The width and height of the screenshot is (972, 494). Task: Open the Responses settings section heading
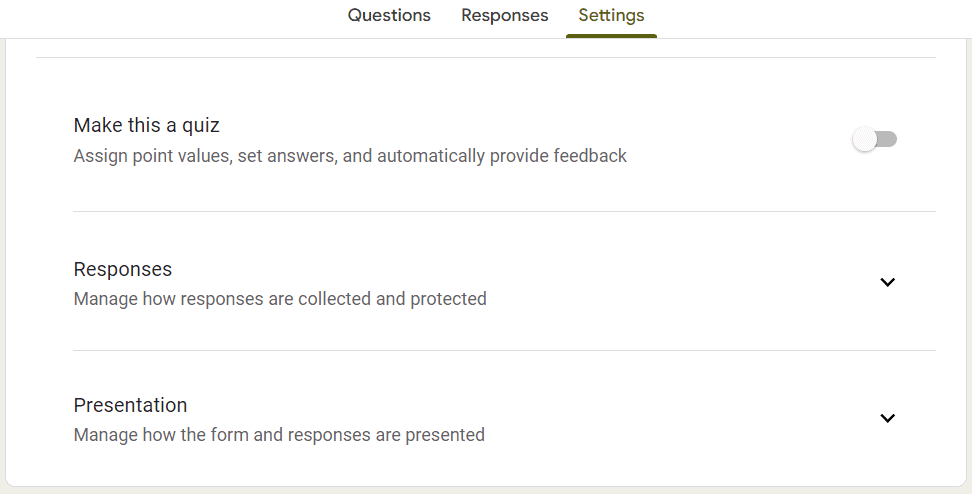(123, 269)
